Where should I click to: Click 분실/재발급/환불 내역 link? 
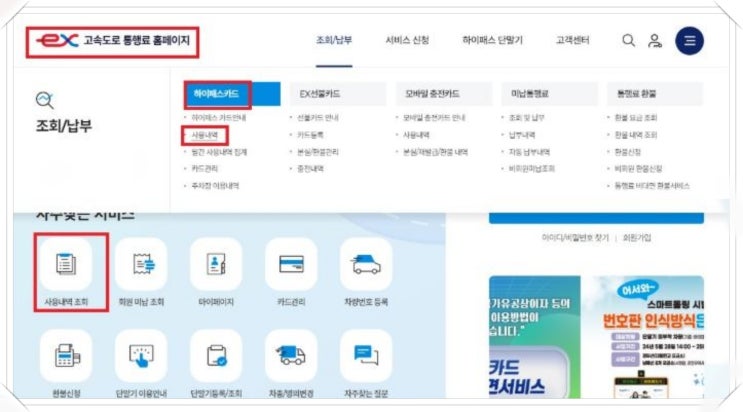pos(435,152)
